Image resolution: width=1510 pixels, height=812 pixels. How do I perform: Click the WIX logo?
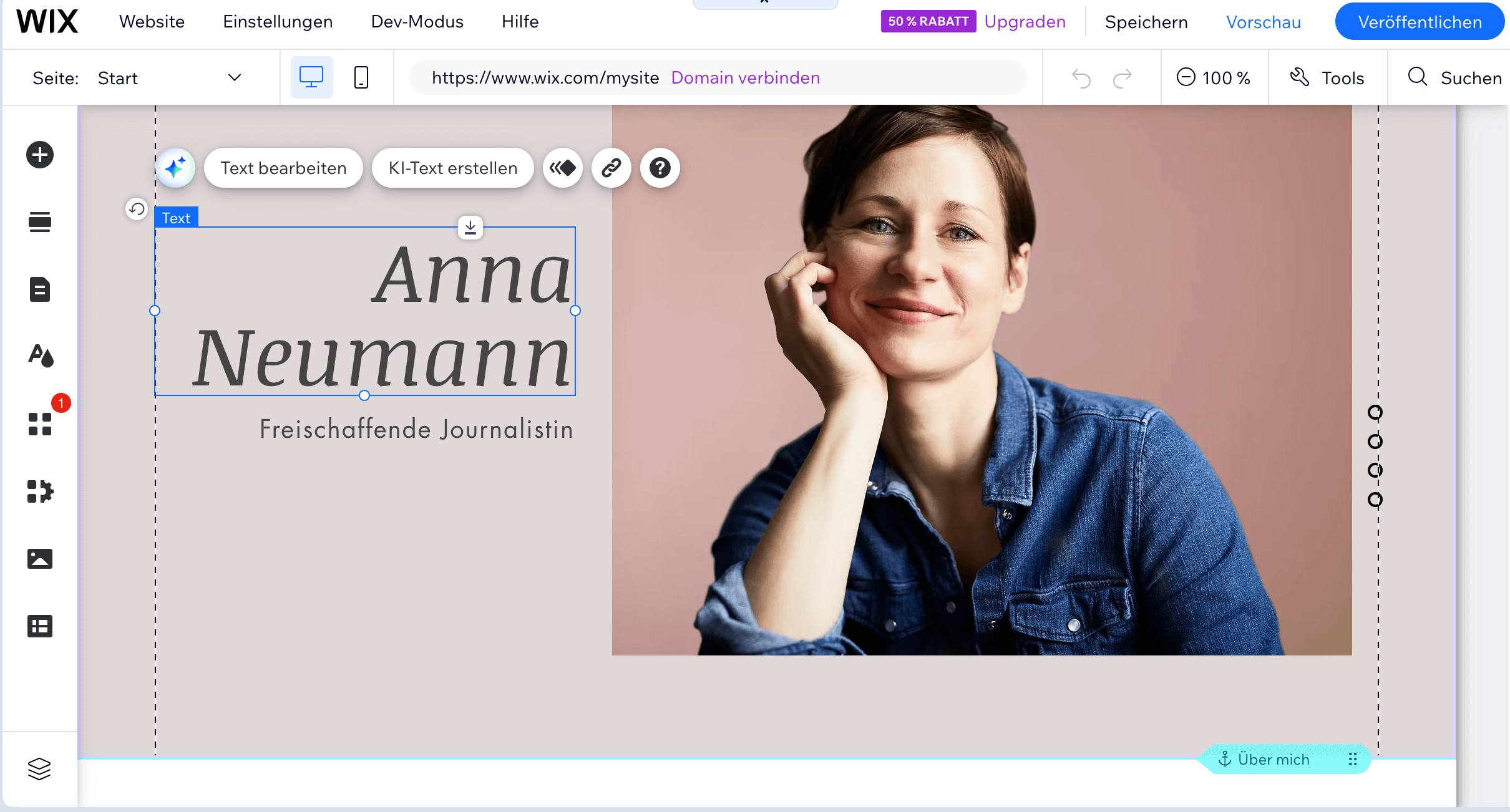[x=47, y=22]
